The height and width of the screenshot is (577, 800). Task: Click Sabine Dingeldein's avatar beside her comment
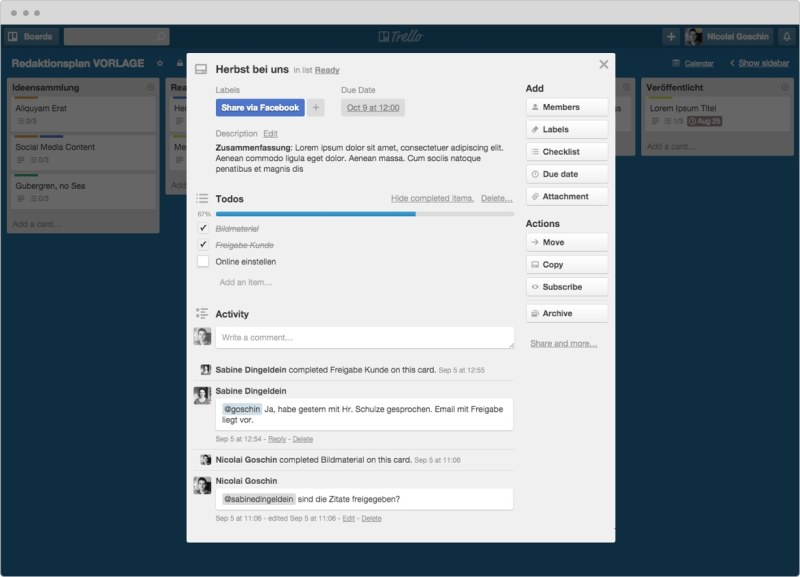[x=202, y=395]
